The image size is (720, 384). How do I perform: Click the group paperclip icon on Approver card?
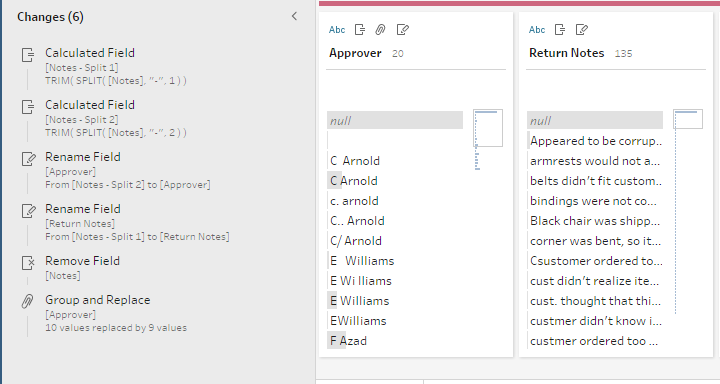[380, 30]
